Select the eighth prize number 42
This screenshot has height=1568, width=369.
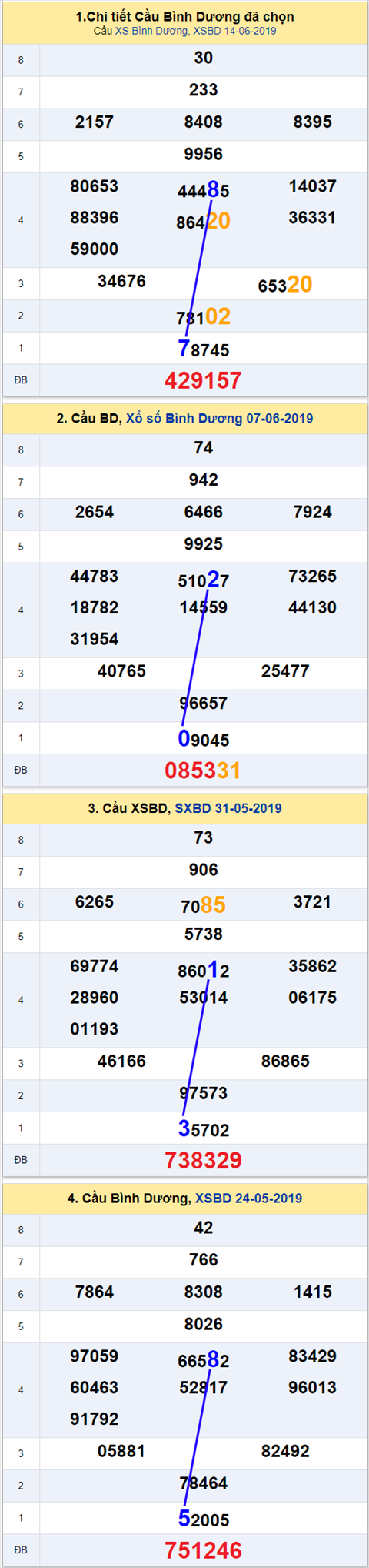coord(204,1228)
